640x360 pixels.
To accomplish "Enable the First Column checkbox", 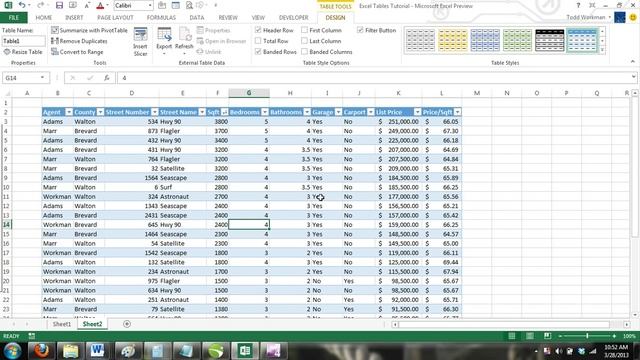I will click(x=304, y=30).
